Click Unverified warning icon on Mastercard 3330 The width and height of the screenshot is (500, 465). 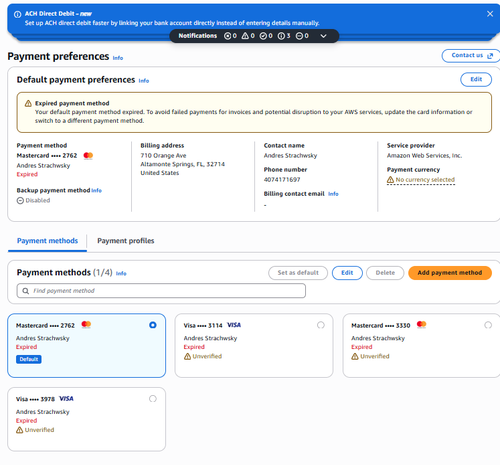click(x=355, y=356)
